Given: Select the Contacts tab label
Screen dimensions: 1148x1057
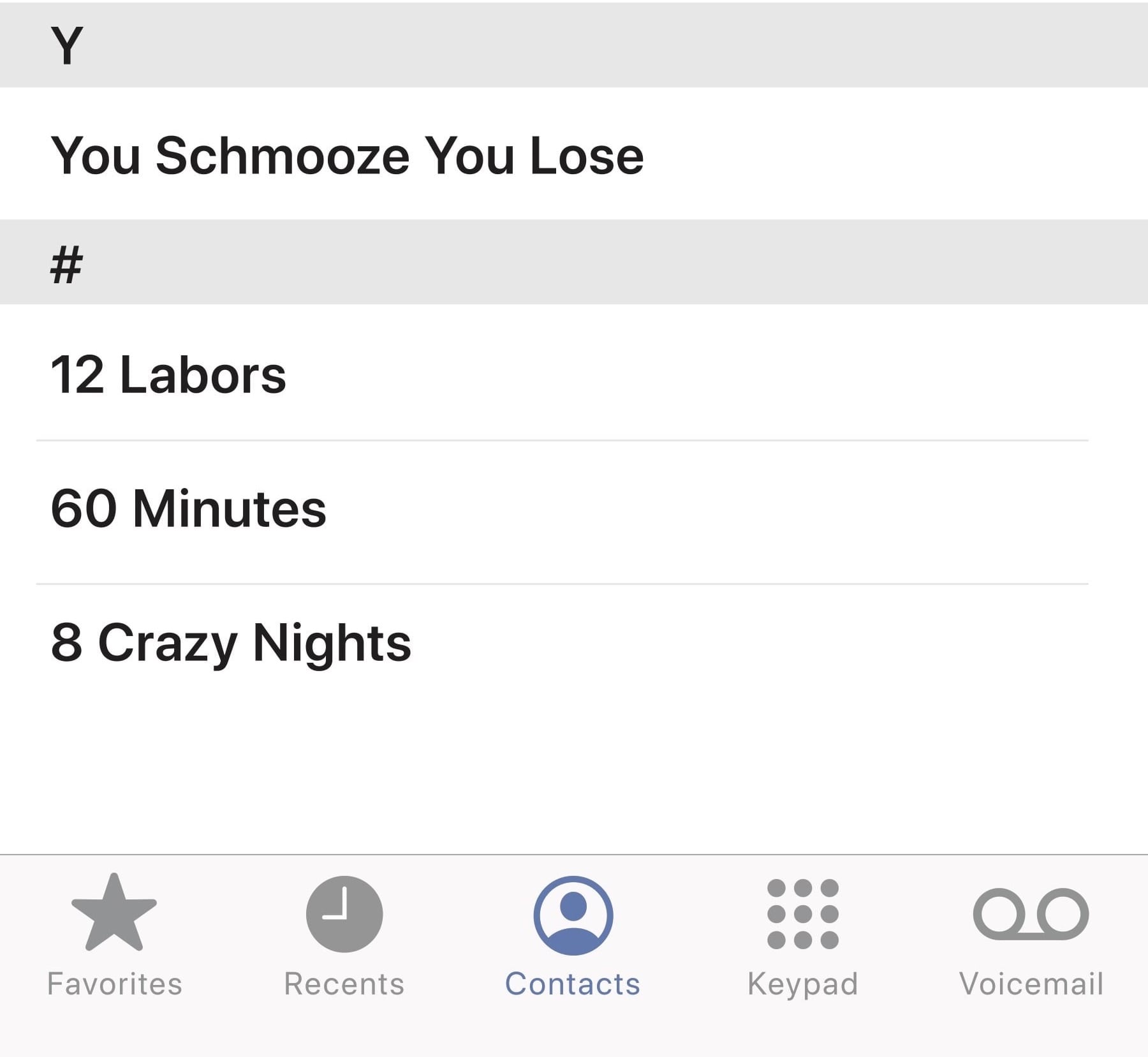Looking at the screenshot, I should click(x=573, y=984).
